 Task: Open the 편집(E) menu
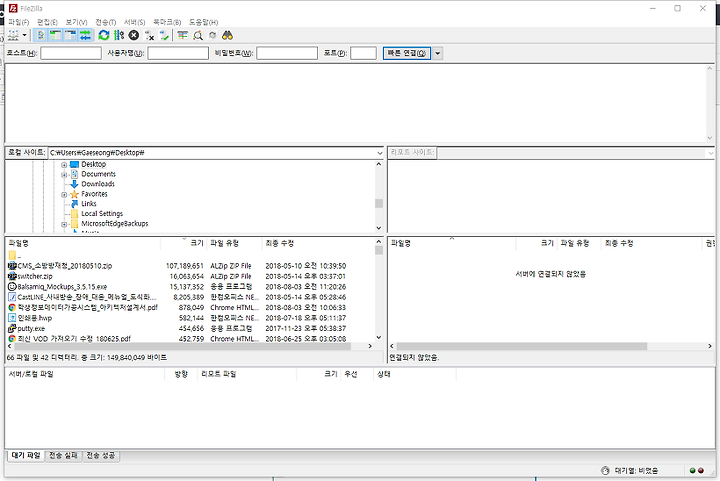(47, 22)
